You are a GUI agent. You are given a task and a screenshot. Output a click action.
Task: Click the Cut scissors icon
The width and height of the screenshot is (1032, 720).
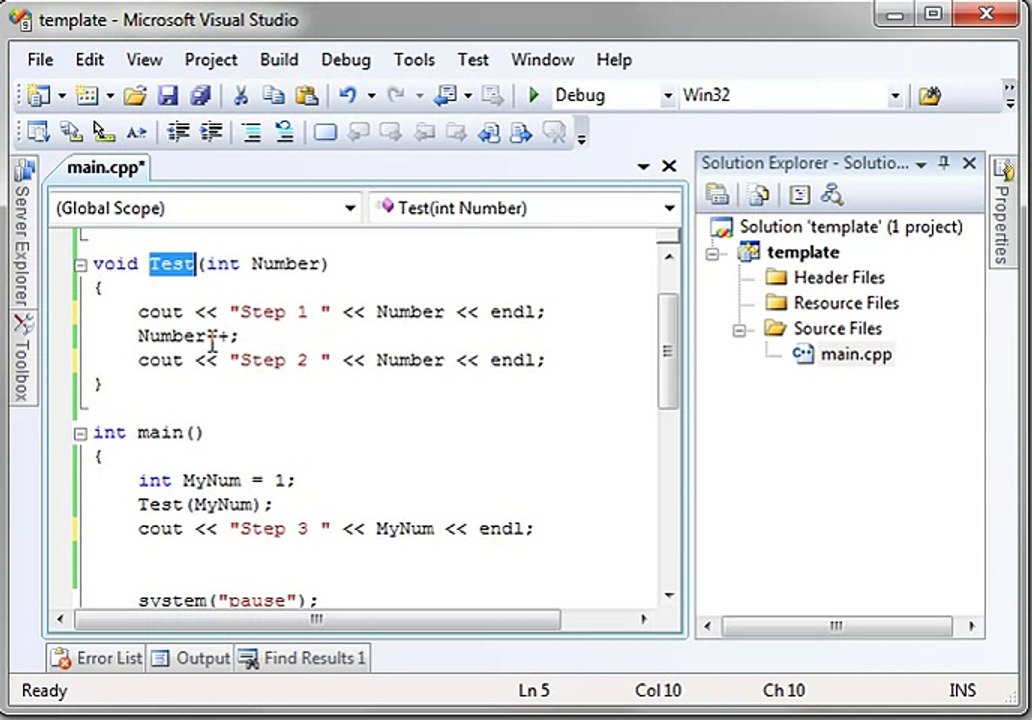tap(241, 96)
